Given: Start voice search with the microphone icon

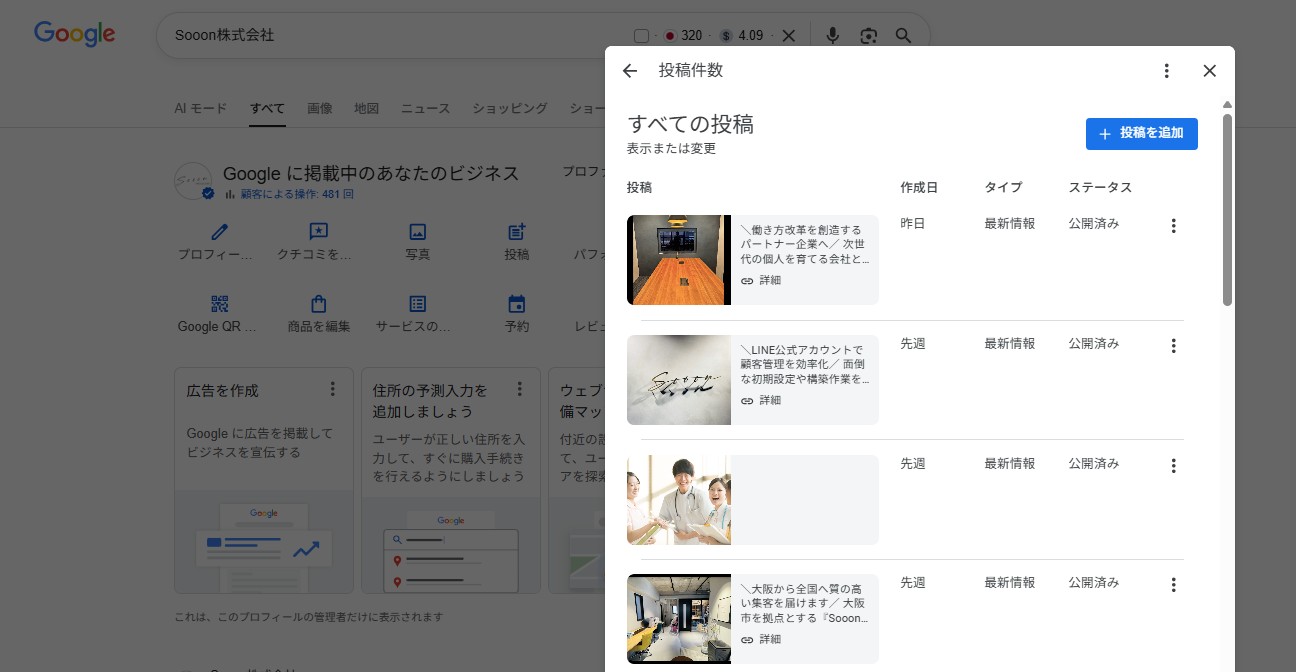Looking at the screenshot, I should 832,35.
